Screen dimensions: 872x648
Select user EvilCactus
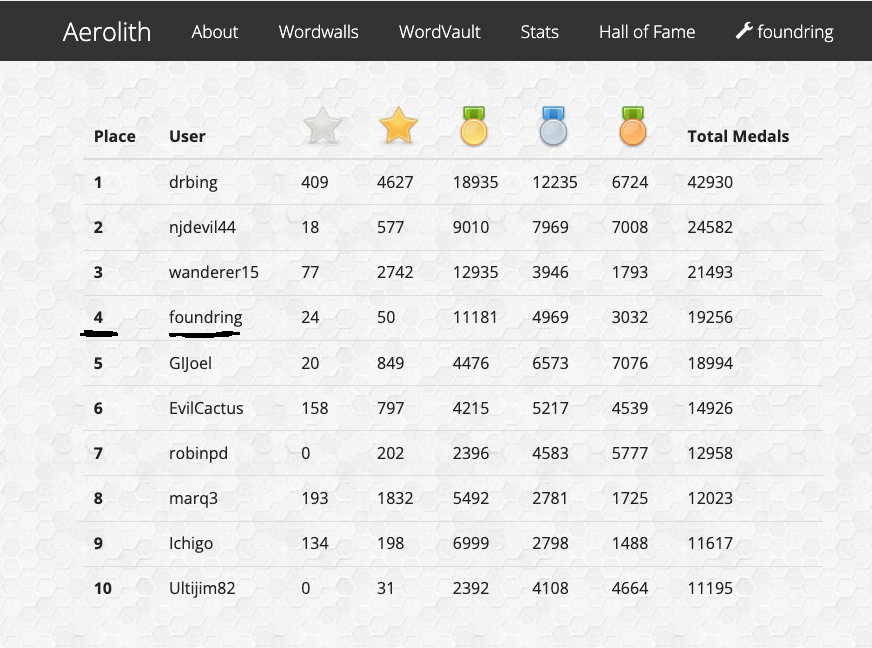(x=206, y=408)
